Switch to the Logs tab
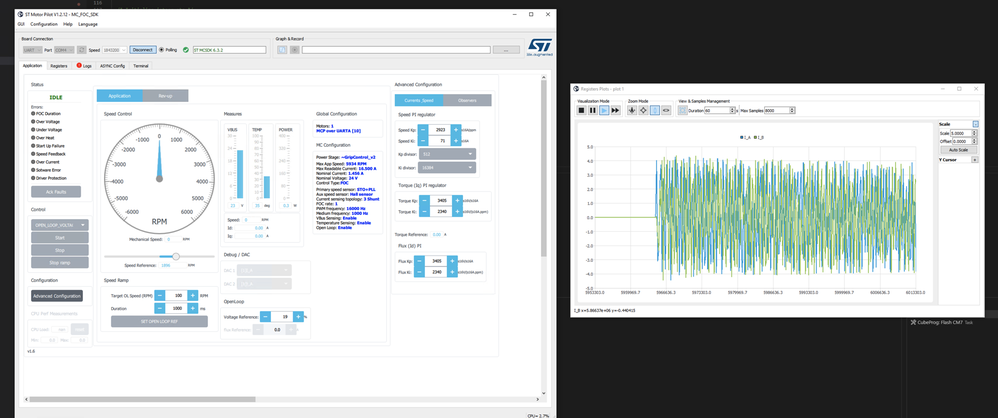998x418 pixels. [x=84, y=66]
